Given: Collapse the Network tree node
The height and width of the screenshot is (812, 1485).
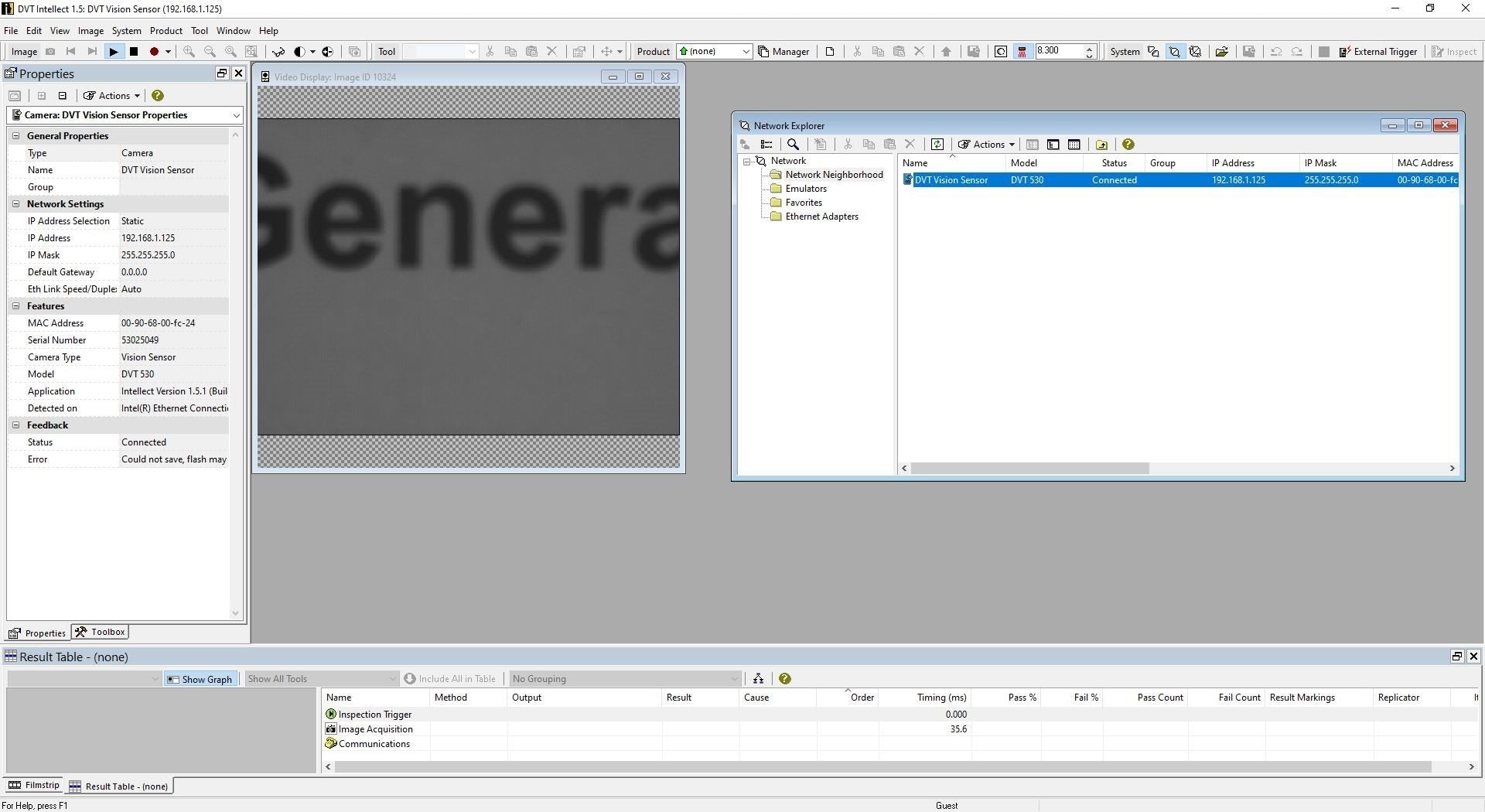Looking at the screenshot, I should point(747,162).
